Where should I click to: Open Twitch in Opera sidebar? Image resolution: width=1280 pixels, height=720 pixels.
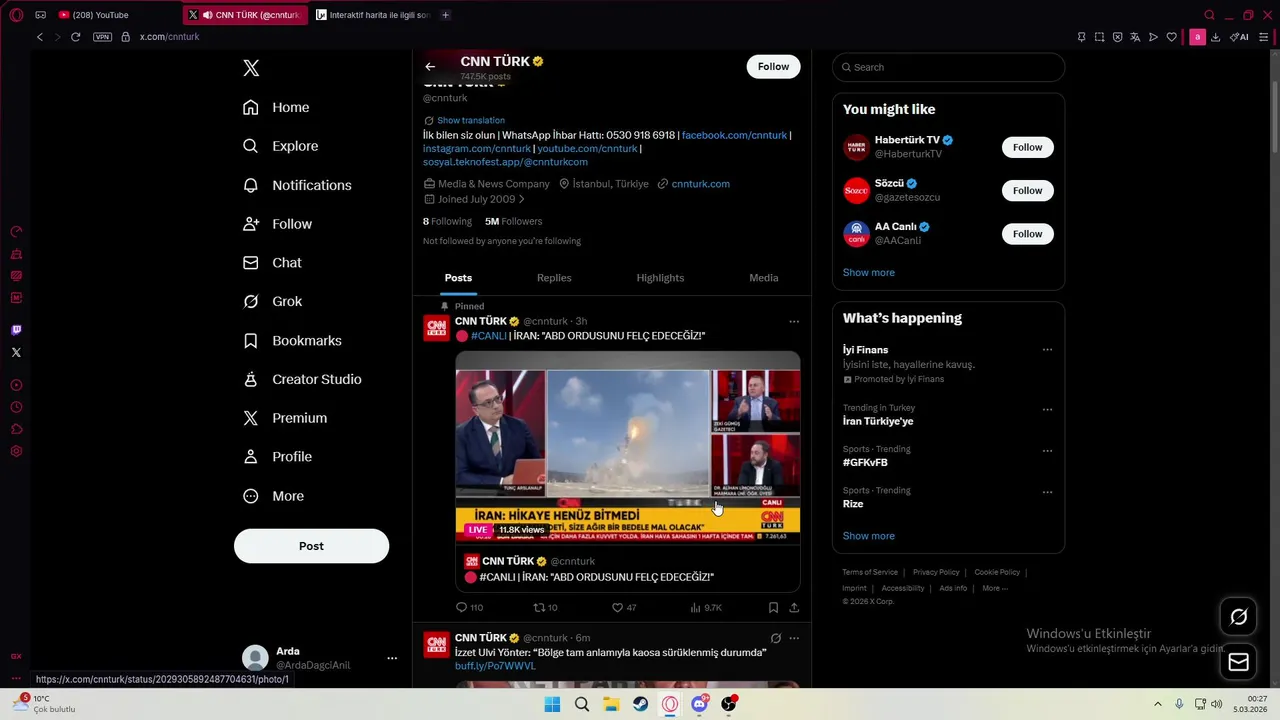(16, 330)
